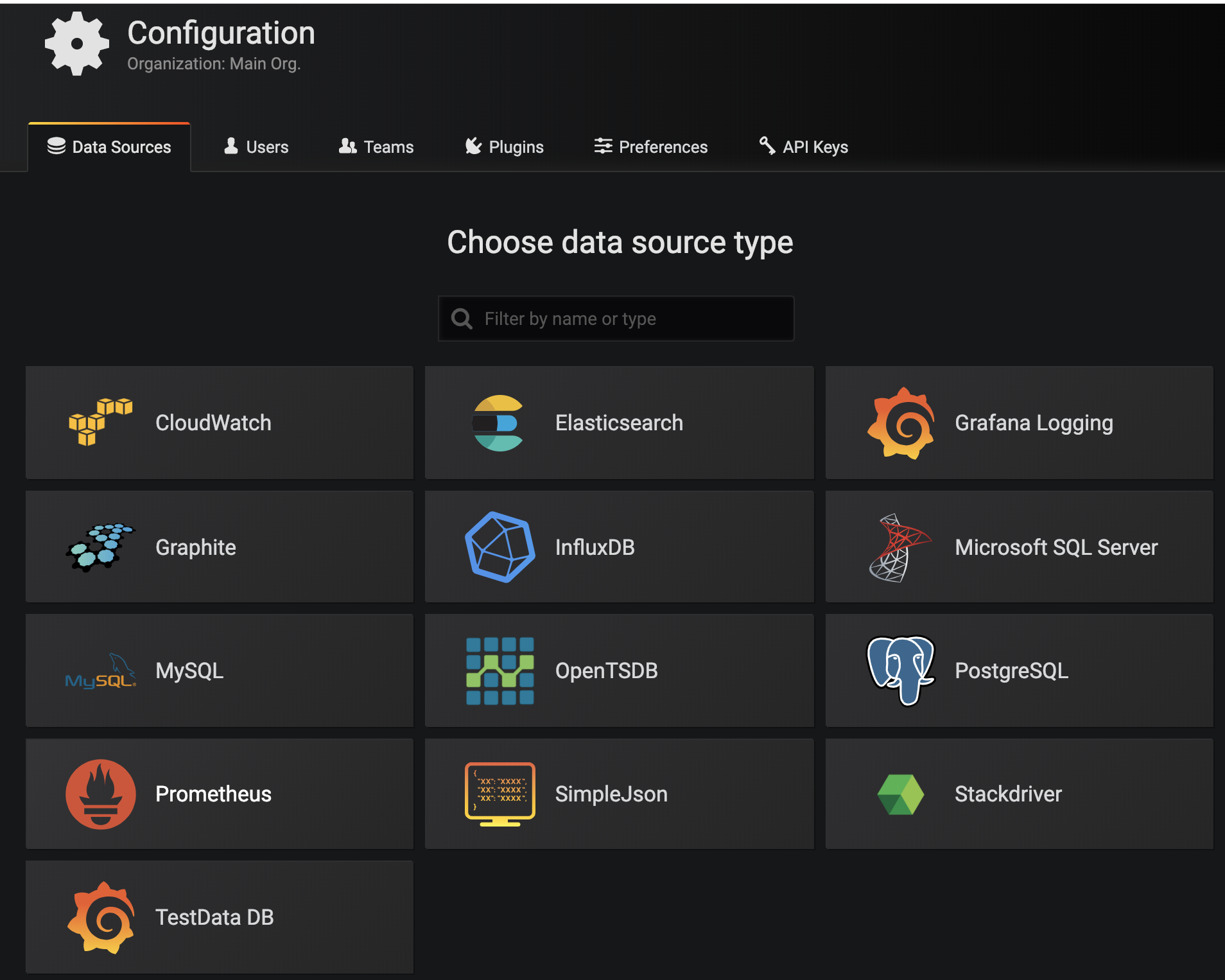The height and width of the screenshot is (980, 1225).
Task: Click the single person icon beside Users
Action: [231, 146]
